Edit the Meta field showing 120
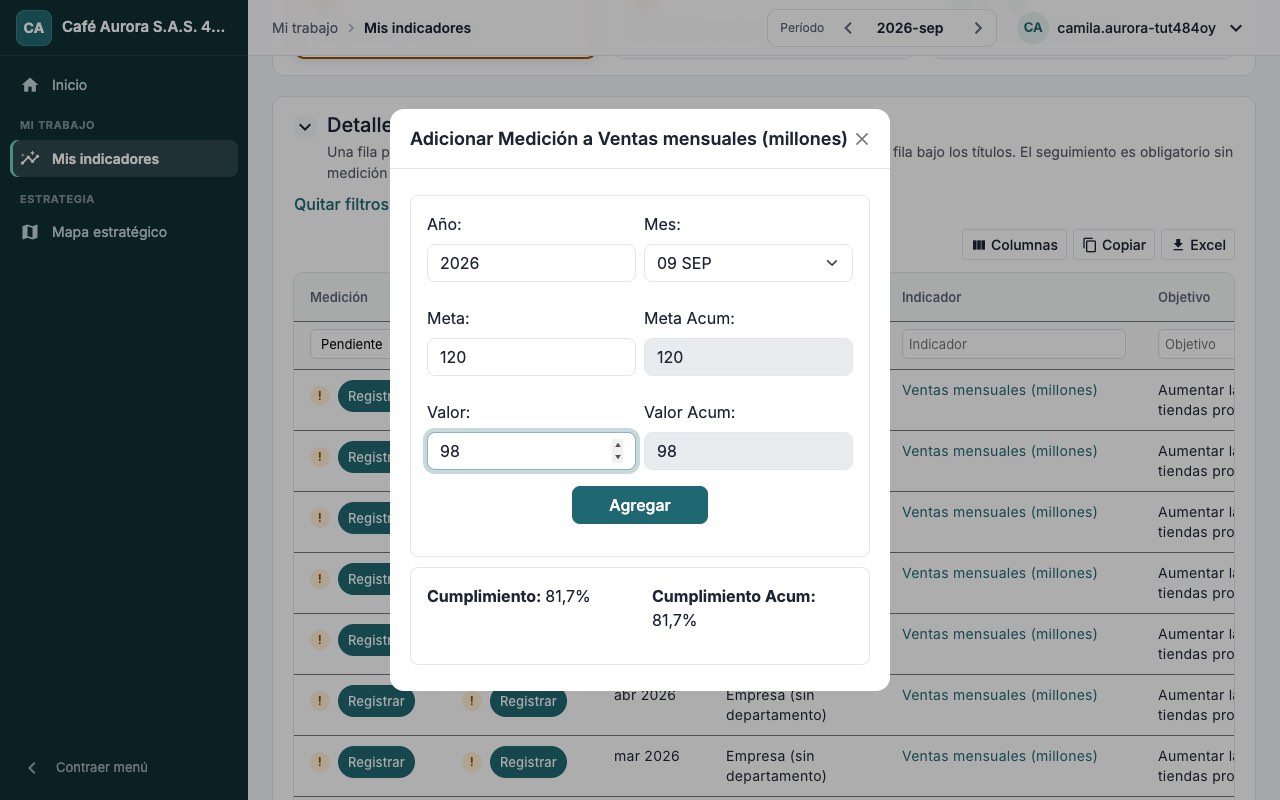This screenshot has width=1280, height=800. pyautogui.click(x=531, y=357)
